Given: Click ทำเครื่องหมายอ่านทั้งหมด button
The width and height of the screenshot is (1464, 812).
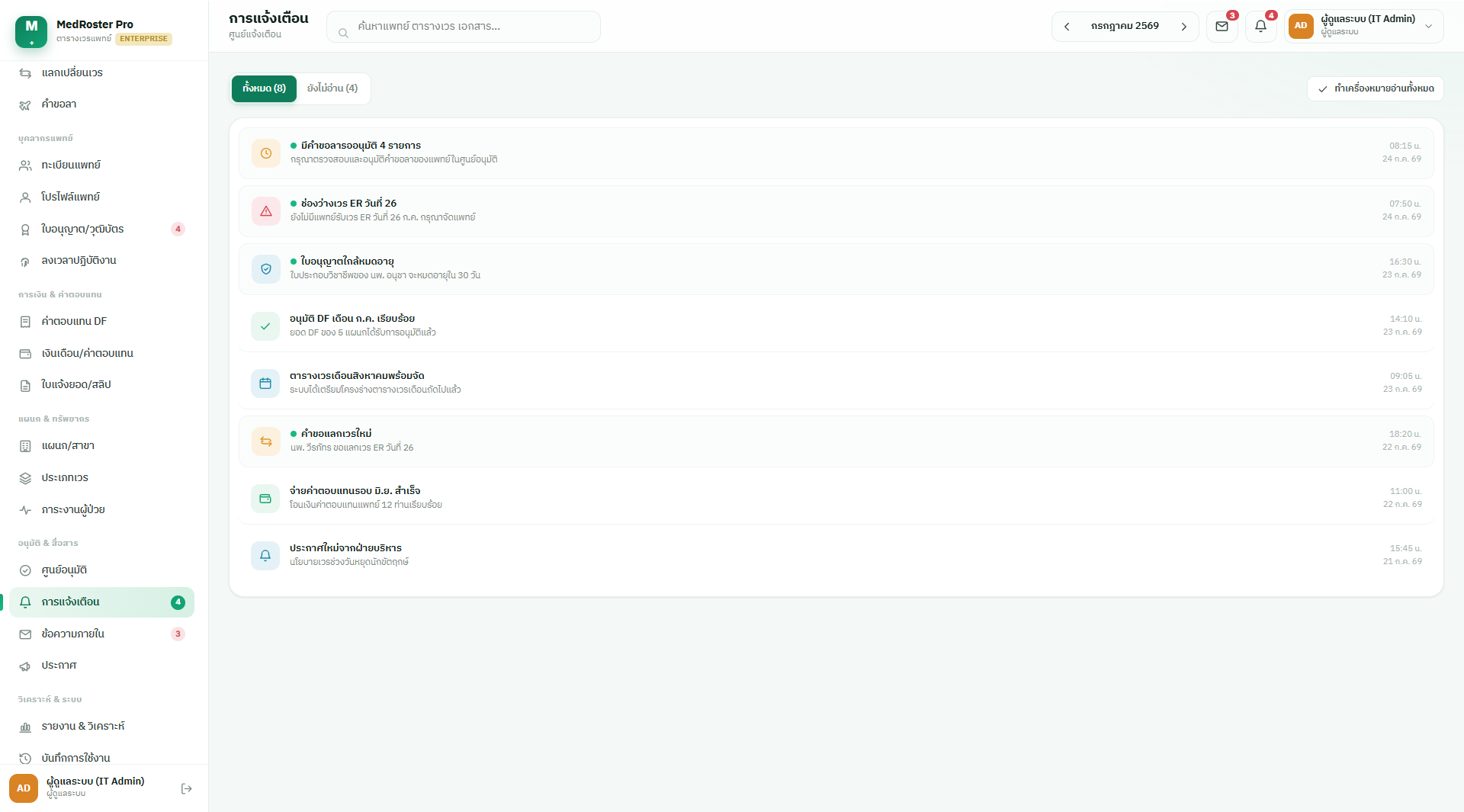Looking at the screenshot, I should click(x=1376, y=88).
